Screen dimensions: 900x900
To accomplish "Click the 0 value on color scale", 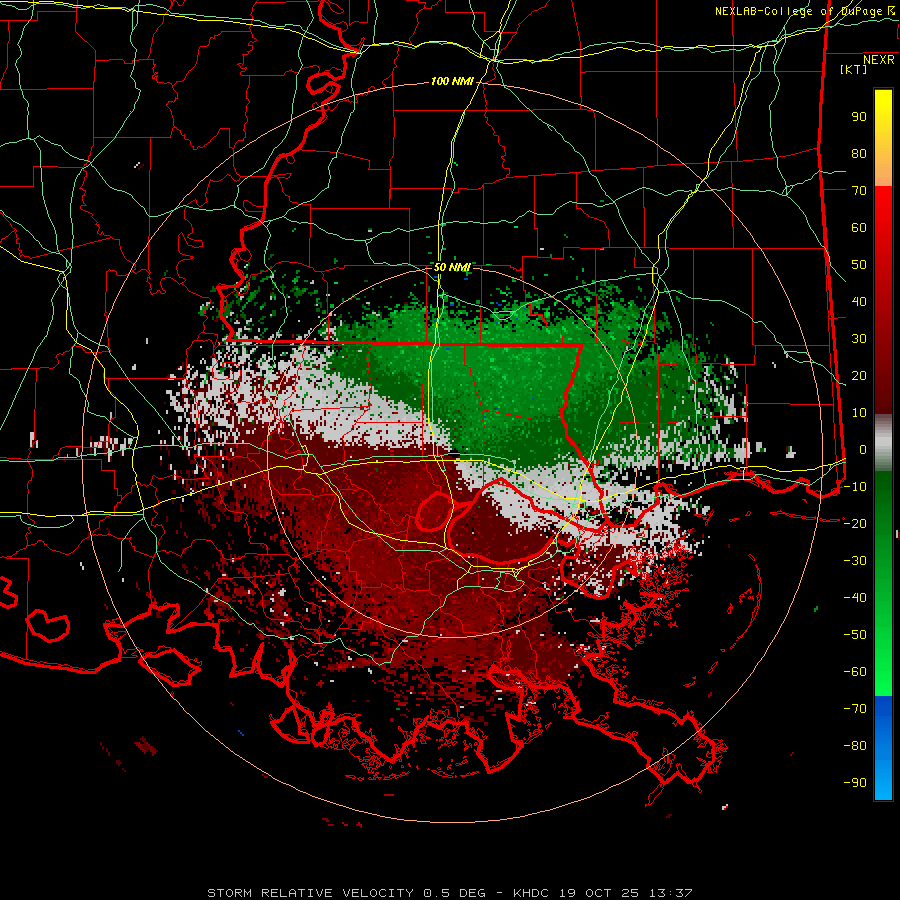I will point(863,450).
